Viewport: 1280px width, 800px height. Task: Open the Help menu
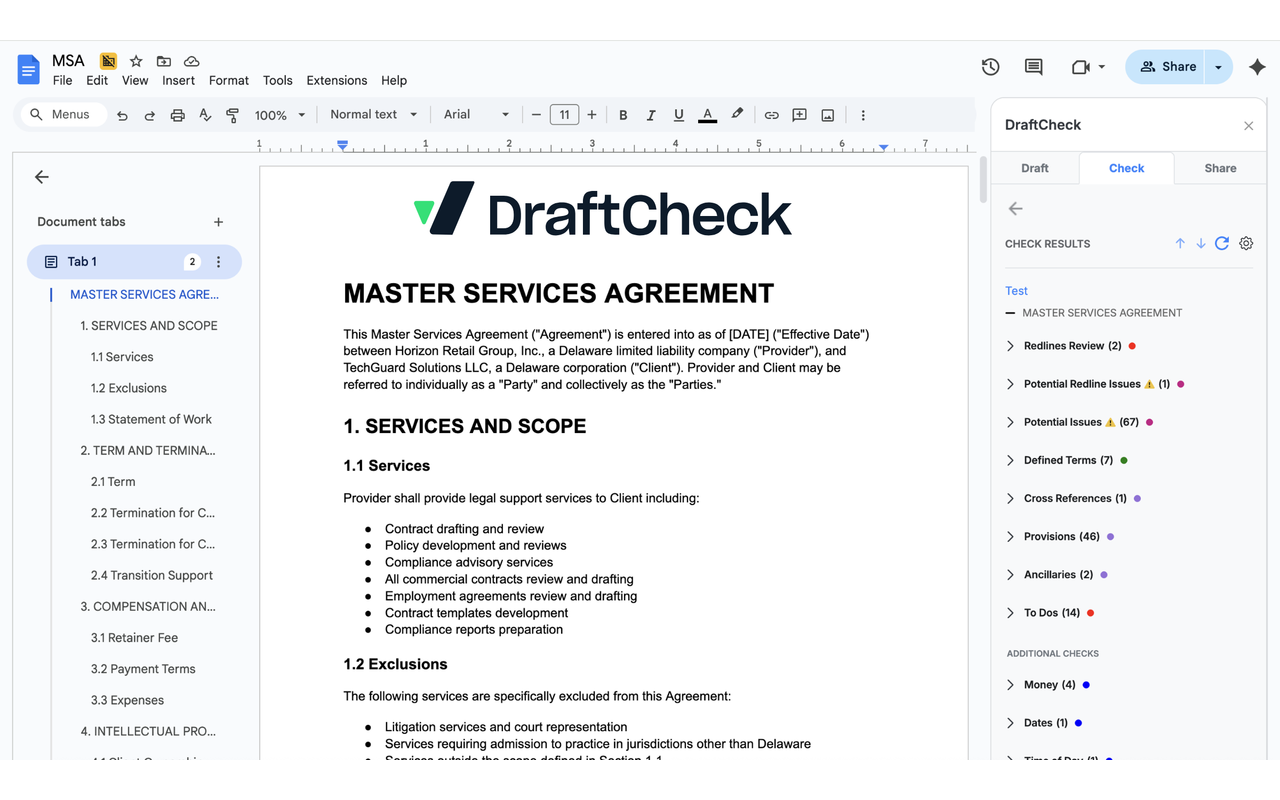pos(394,80)
